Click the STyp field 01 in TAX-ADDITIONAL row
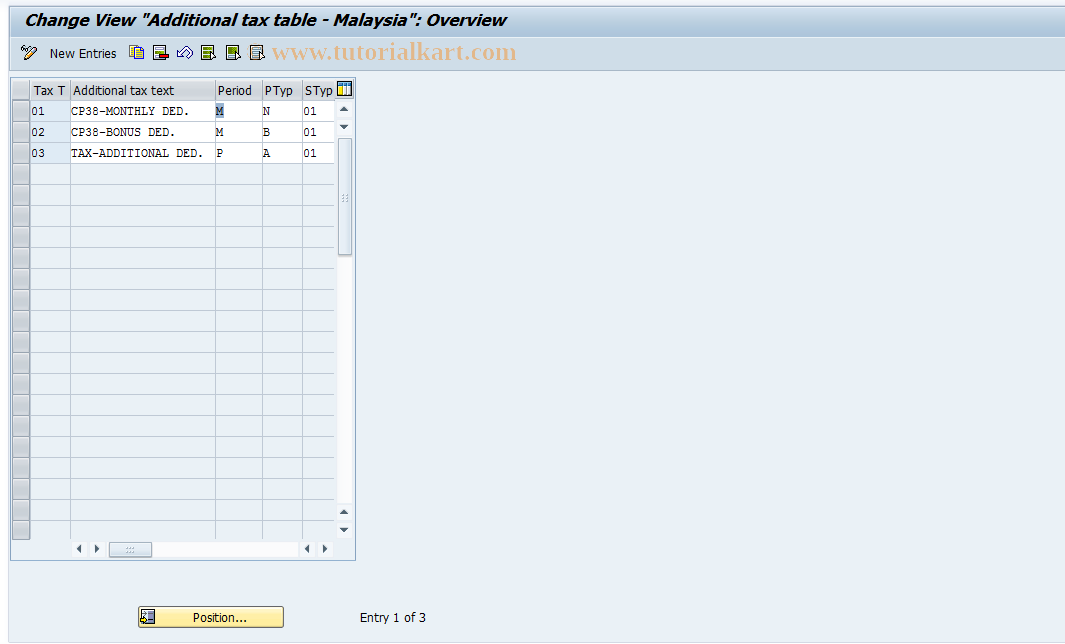1065x644 pixels. (319, 154)
